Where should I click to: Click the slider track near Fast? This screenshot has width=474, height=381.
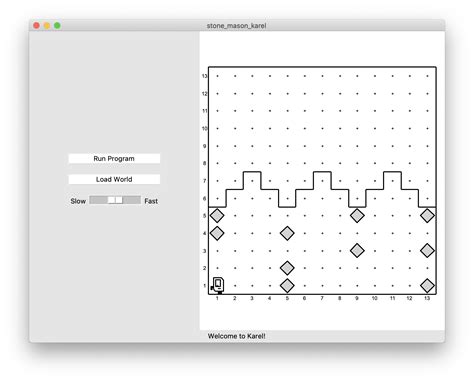click(133, 200)
